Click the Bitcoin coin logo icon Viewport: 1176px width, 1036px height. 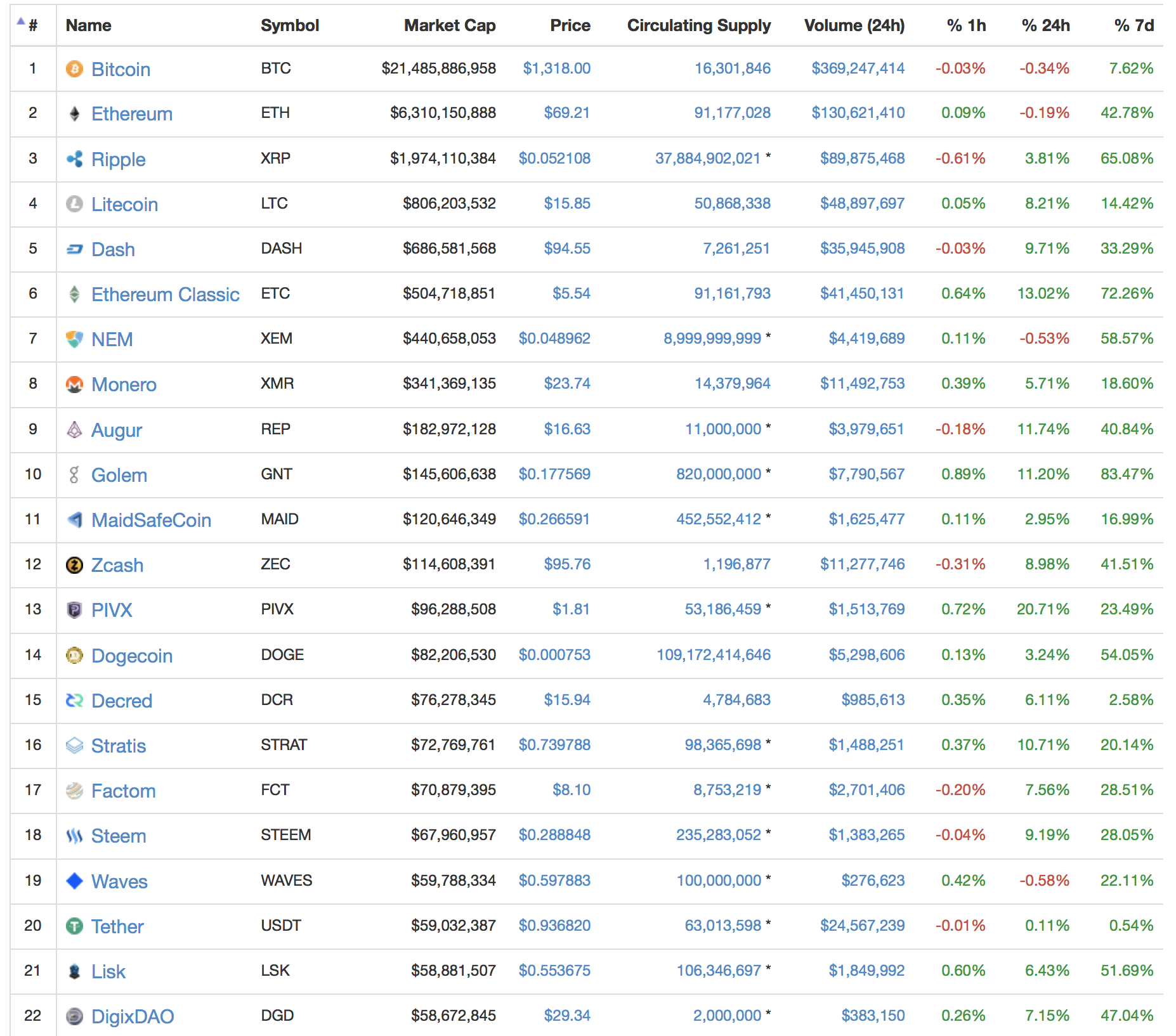74,68
